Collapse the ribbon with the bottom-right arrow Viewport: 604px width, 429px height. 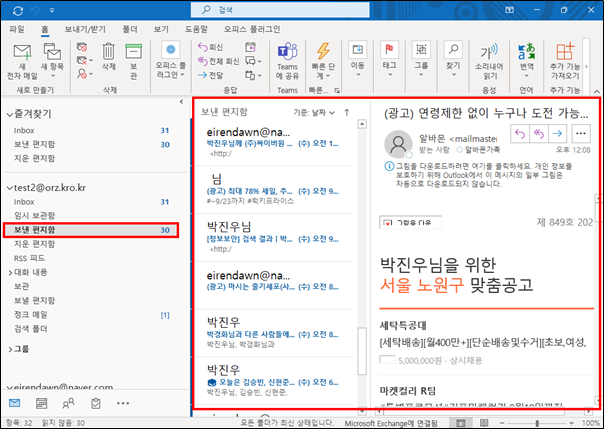(x=597, y=91)
